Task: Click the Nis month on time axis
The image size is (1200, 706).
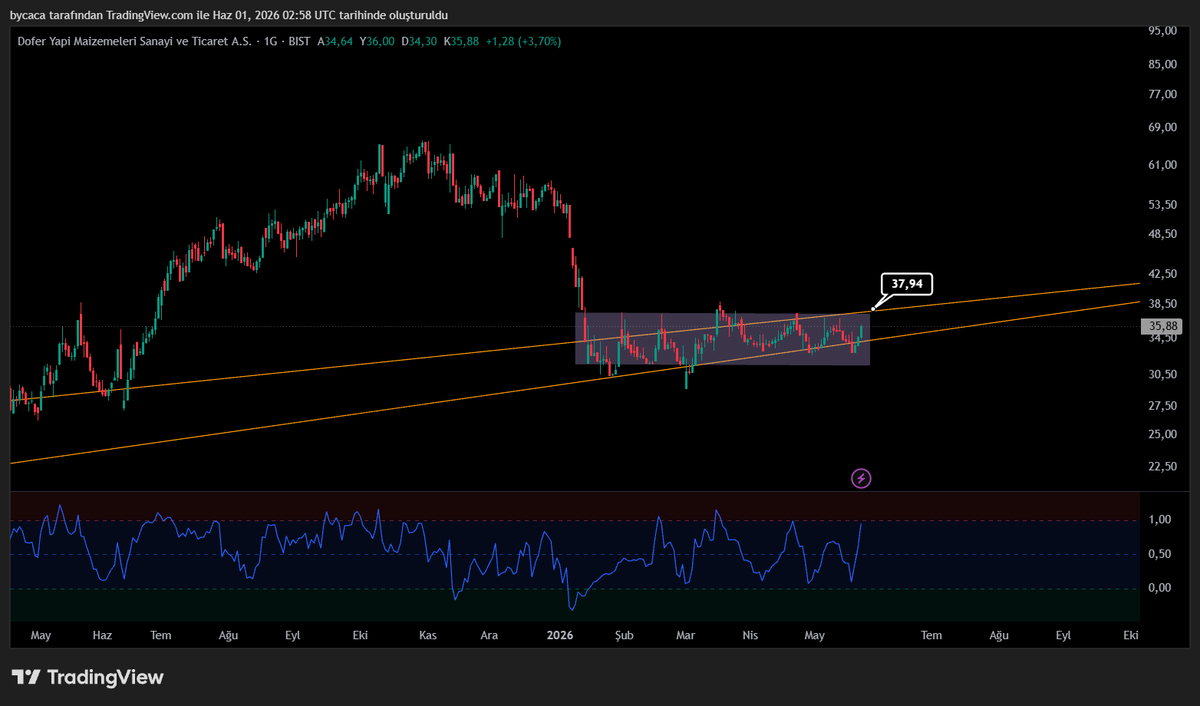Action: click(x=748, y=635)
